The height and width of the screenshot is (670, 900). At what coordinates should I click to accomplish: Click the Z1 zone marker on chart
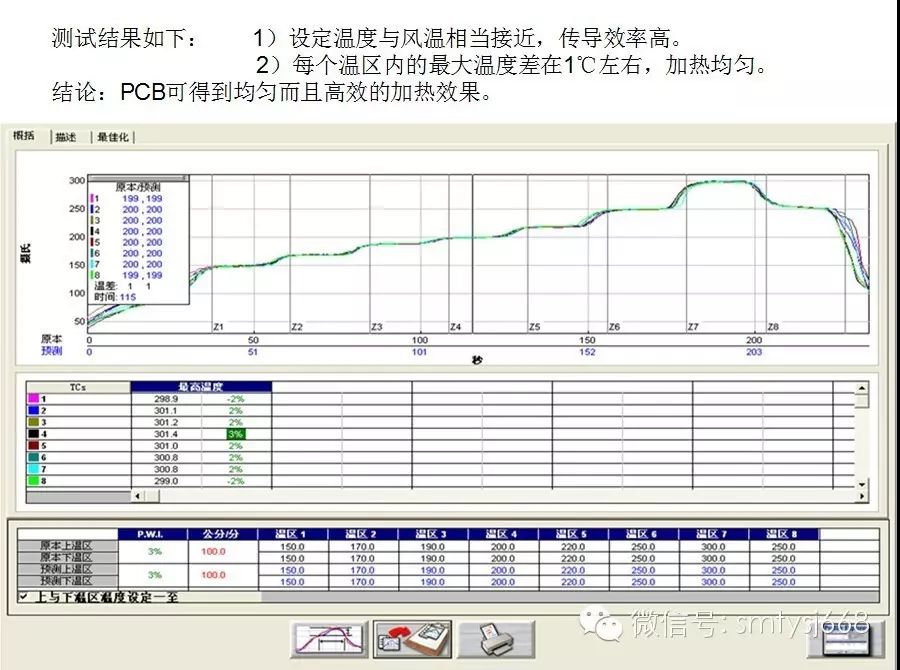point(218,327)
